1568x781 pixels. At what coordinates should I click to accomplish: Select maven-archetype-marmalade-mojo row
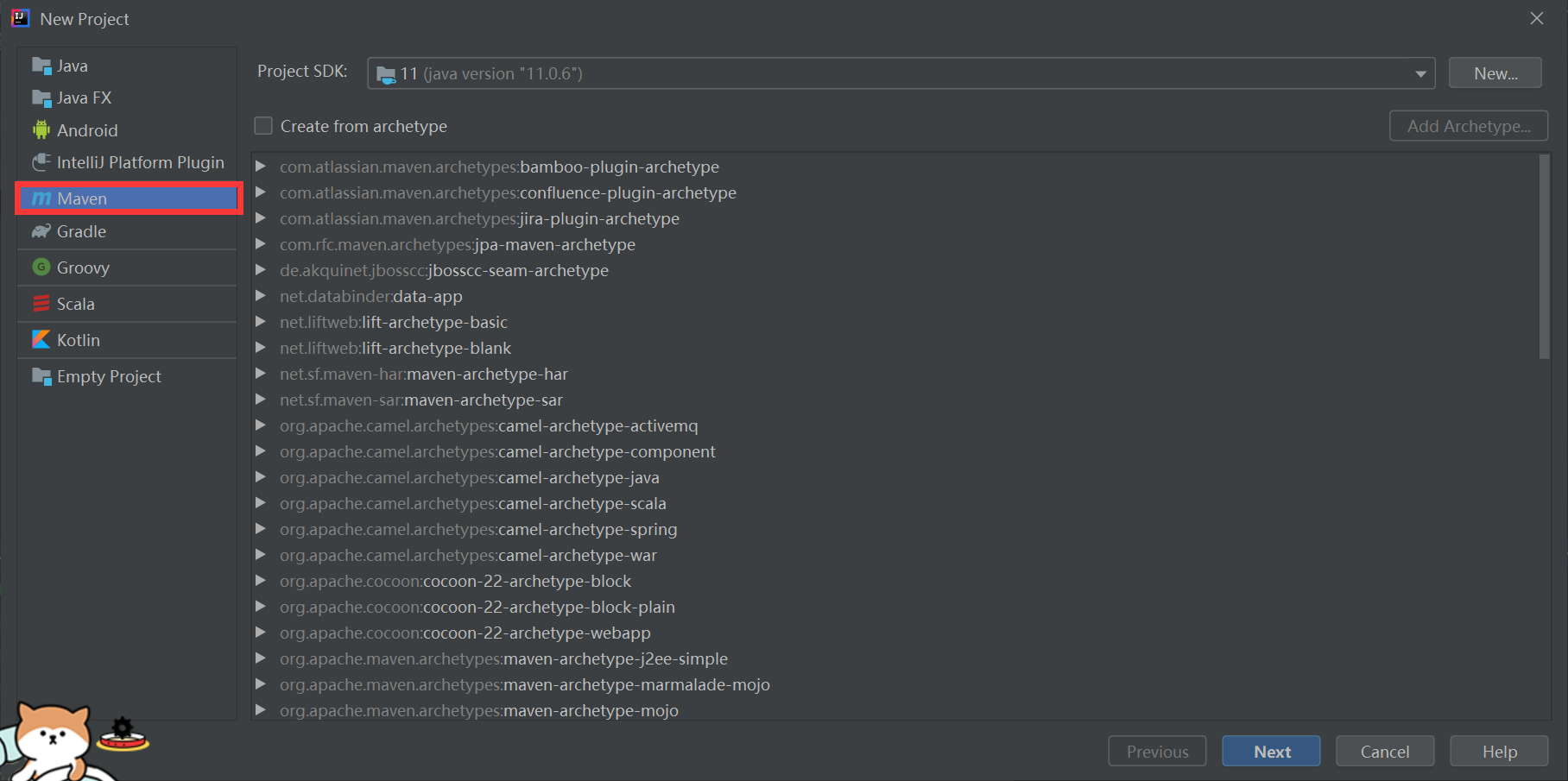tap(895, 684)
